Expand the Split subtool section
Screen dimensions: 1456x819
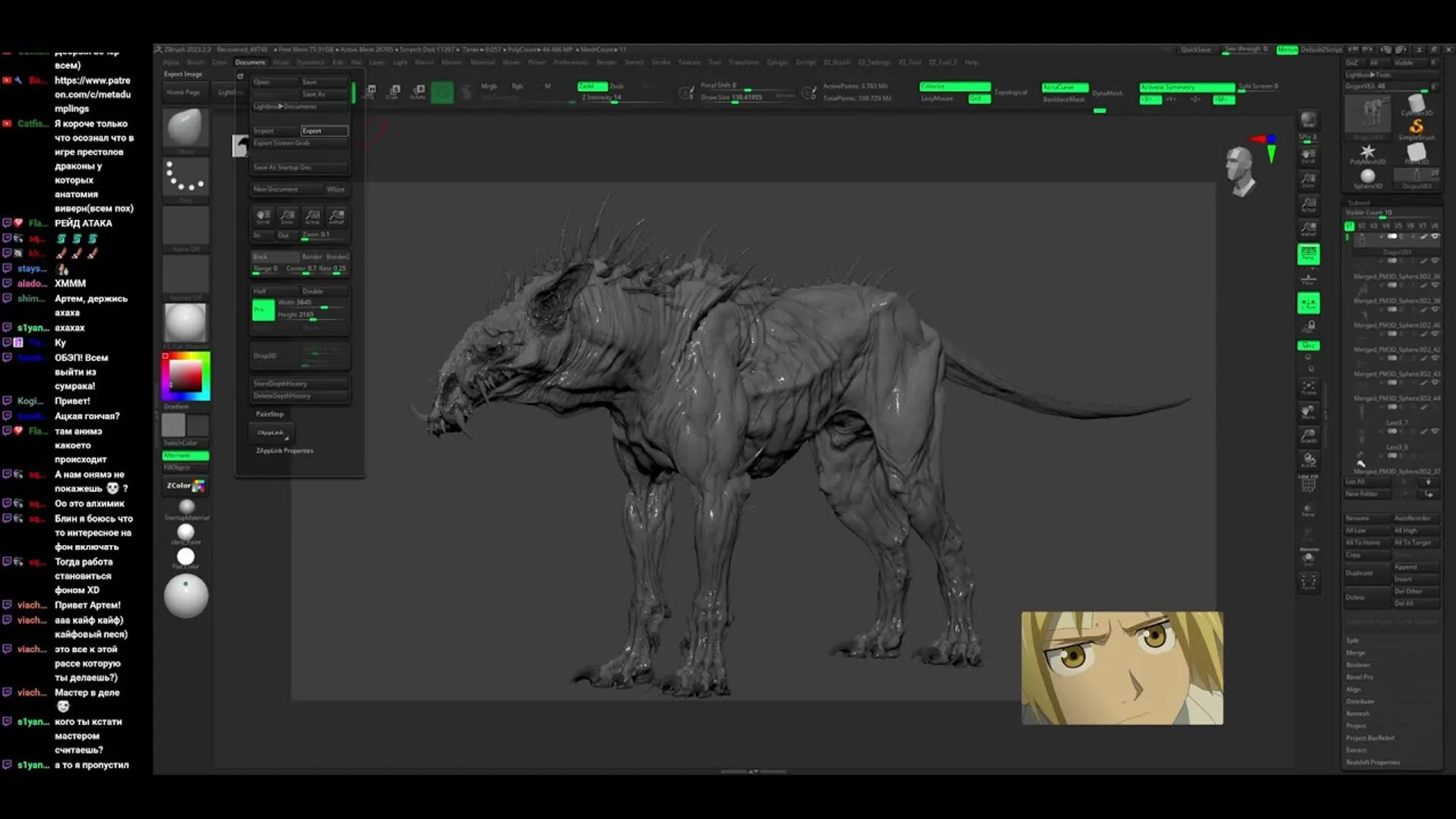point(1352,640)
